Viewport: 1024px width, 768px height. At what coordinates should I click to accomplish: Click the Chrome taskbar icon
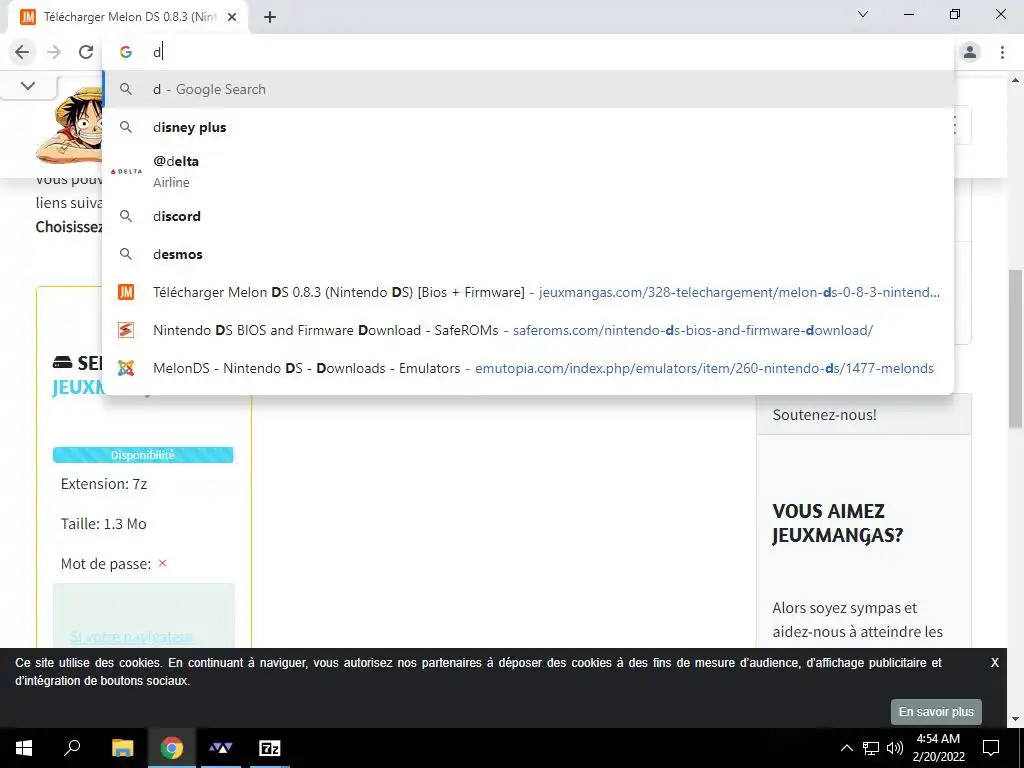point(172,748)
